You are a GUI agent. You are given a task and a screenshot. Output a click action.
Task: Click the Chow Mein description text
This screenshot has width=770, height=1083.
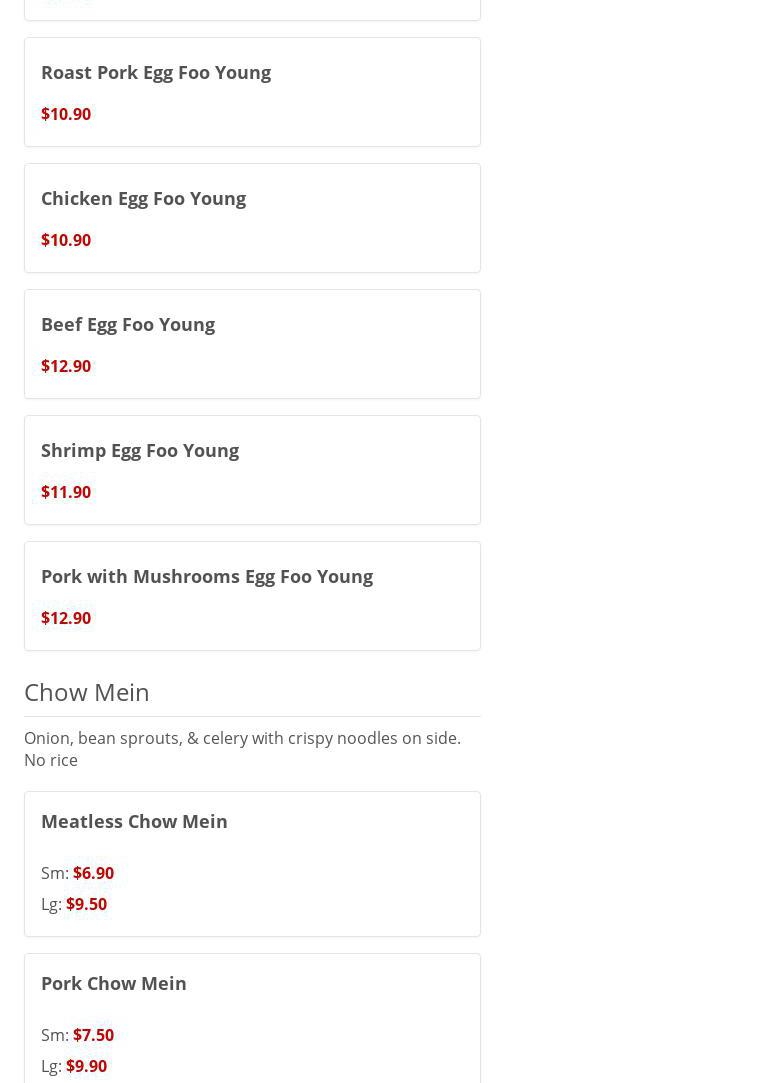(242, 749)
